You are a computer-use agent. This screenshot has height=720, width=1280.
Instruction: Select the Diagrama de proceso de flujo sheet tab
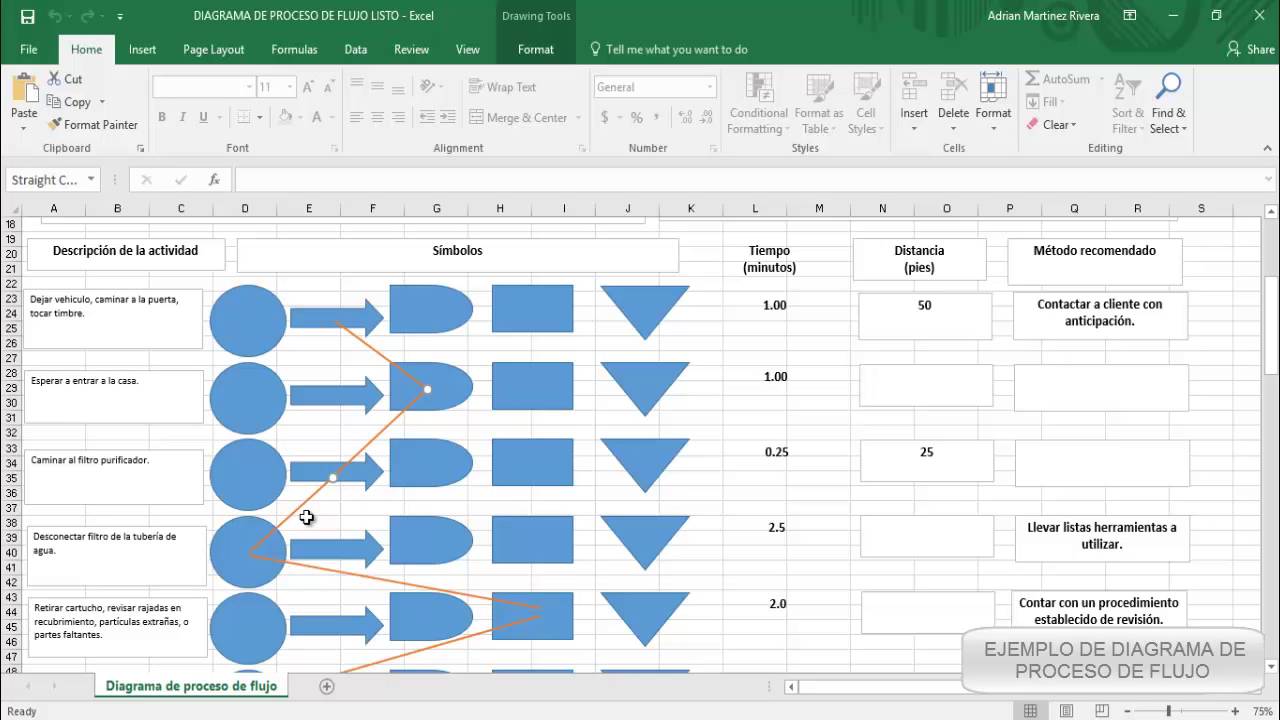(x=191, y=686)
